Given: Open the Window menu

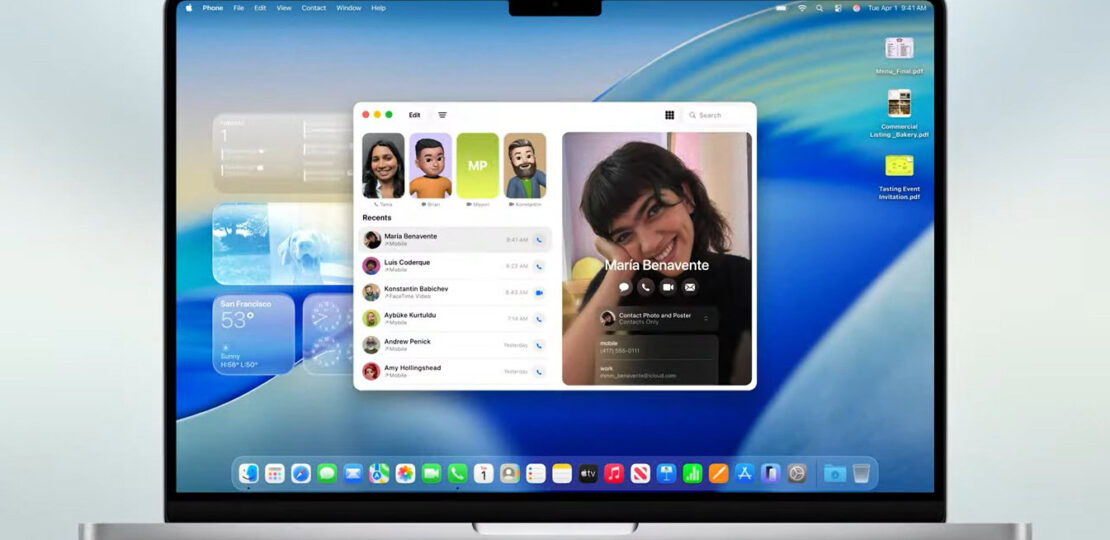Looking at the screenshot, I should (348, 8).
